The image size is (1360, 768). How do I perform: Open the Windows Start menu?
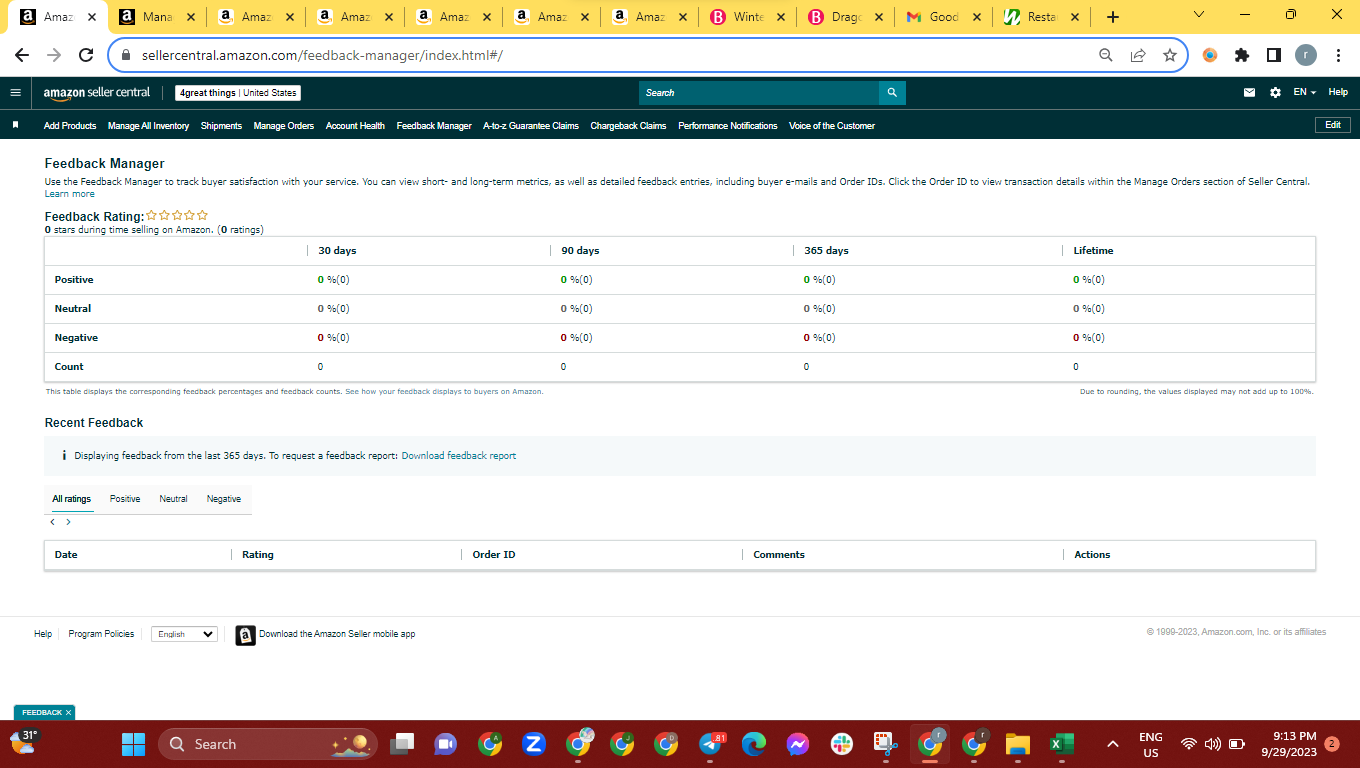coord(133,744)
